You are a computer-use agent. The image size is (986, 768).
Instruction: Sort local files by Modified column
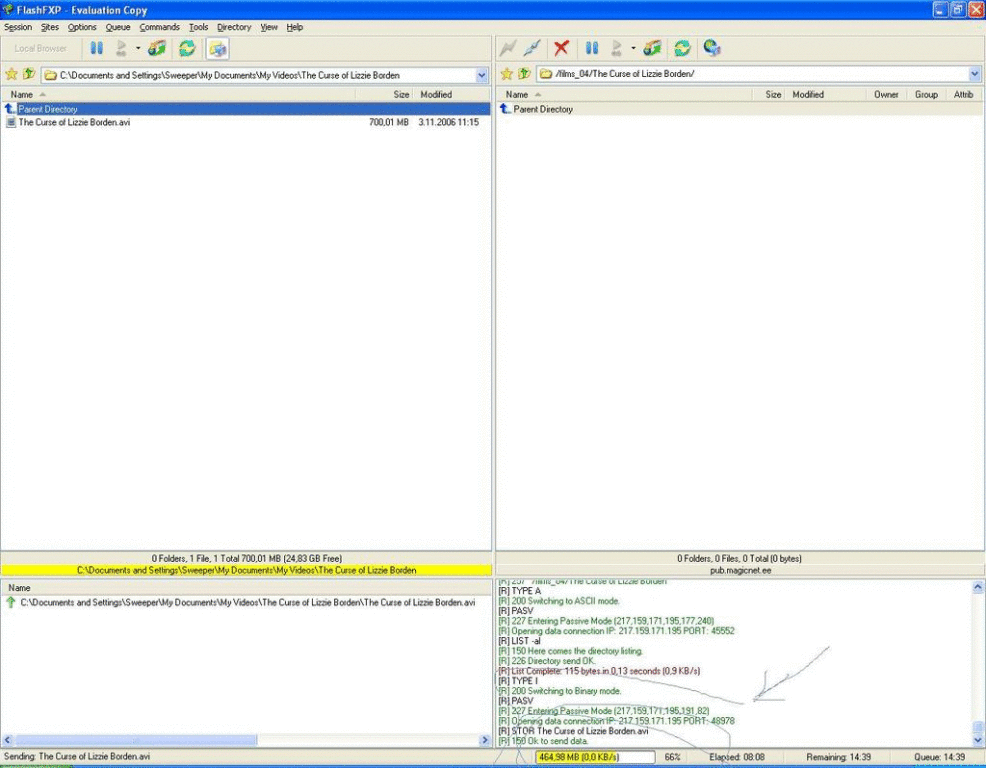451,94
